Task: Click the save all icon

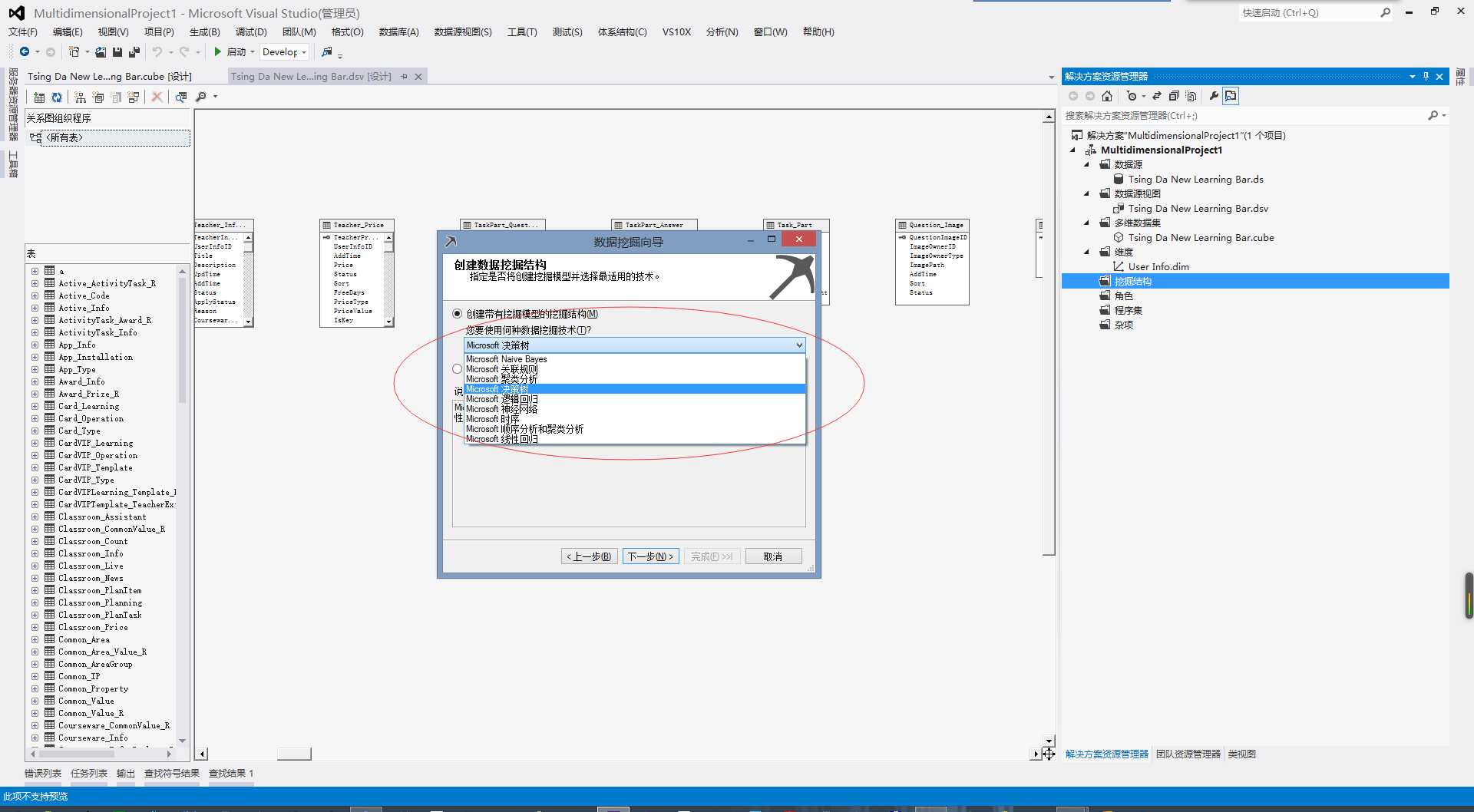Action: [134, 51]
